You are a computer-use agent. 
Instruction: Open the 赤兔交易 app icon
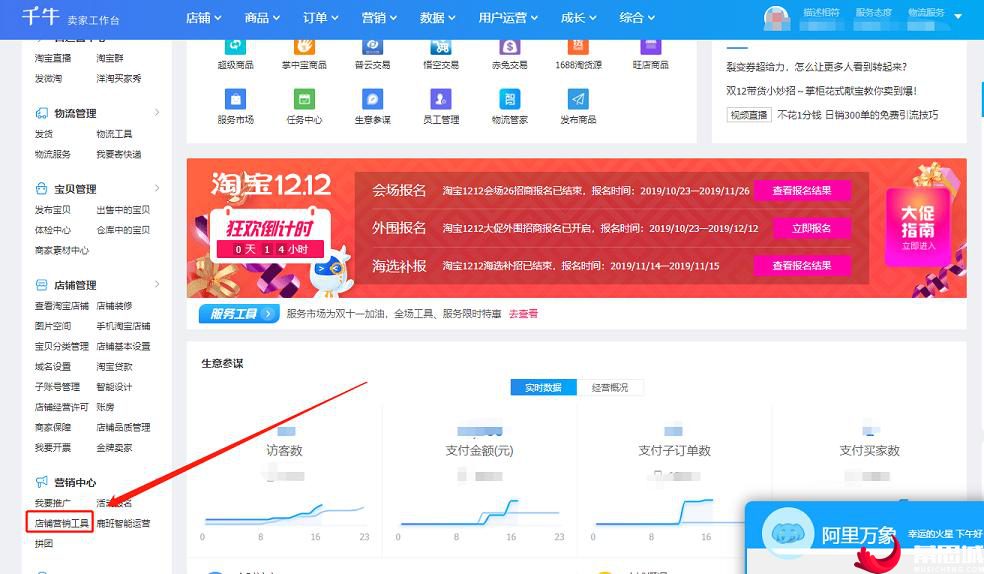point(510,47)
